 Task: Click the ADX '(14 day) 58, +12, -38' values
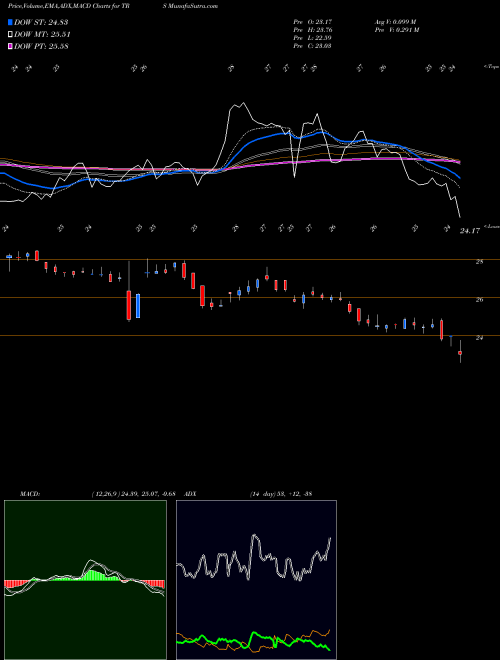[x=280, y=494]
